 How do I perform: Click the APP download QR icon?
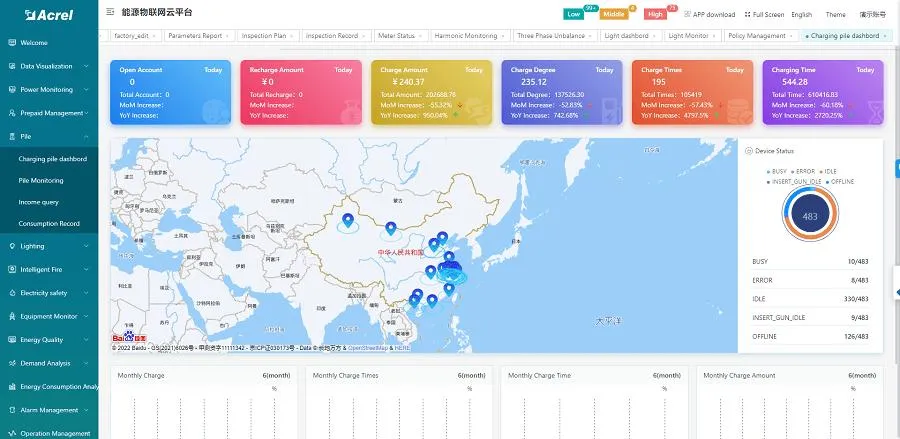point(687,15)
